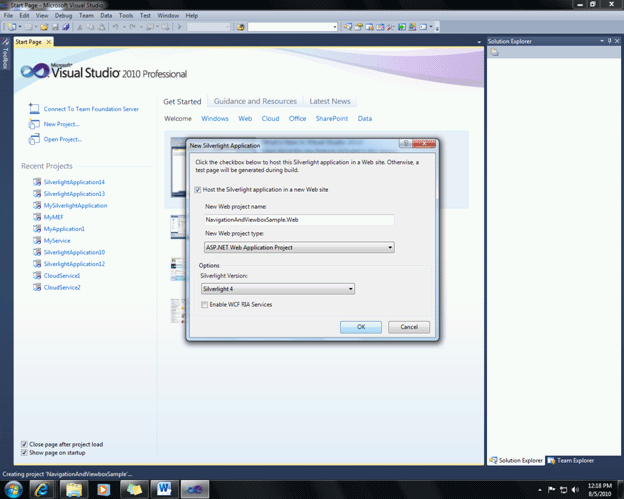The width and height of the screenshot is (624, 499).
Task: Open recent project MyMEF
Action: [x=53, y=217]
